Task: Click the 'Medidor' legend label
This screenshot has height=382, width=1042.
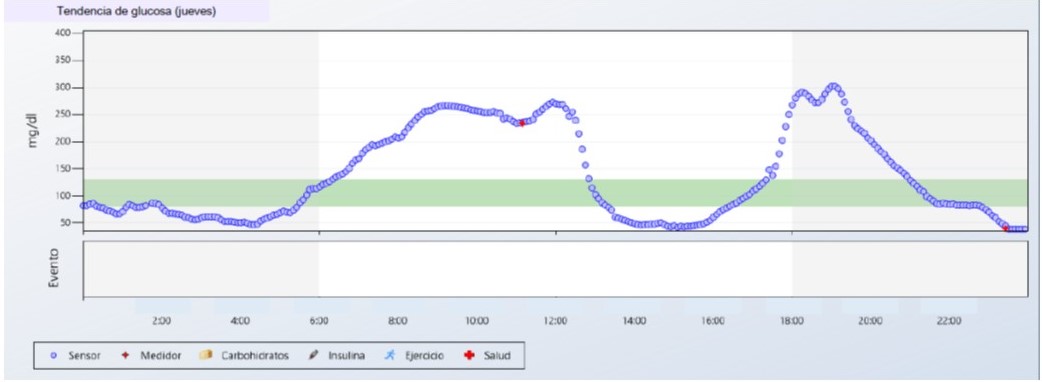Action: [160, 356]
